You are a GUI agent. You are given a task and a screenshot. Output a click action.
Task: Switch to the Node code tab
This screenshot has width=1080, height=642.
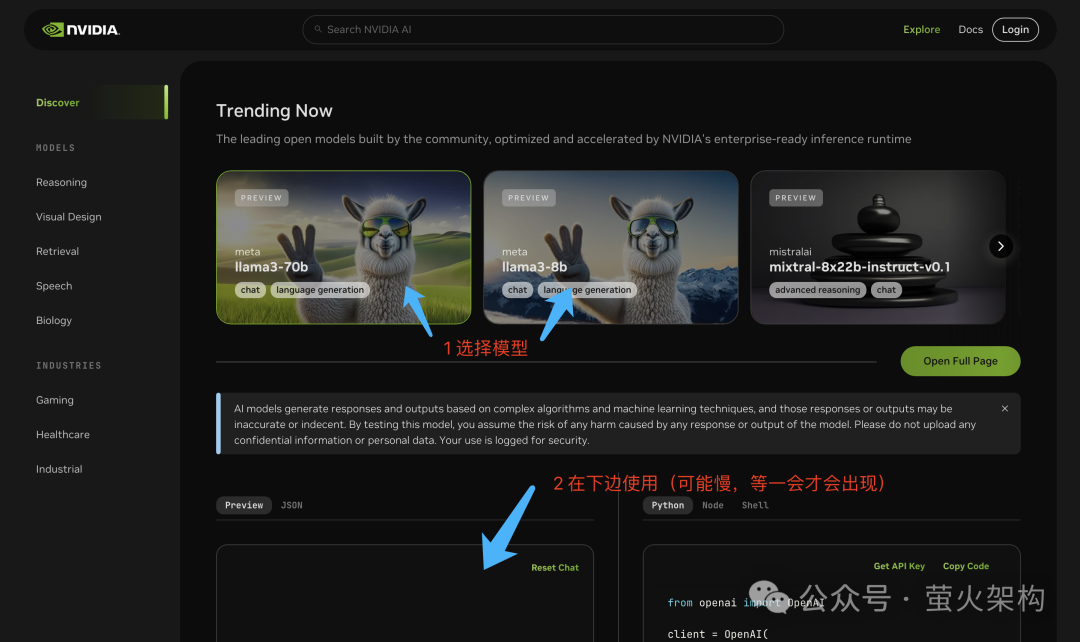713,506
